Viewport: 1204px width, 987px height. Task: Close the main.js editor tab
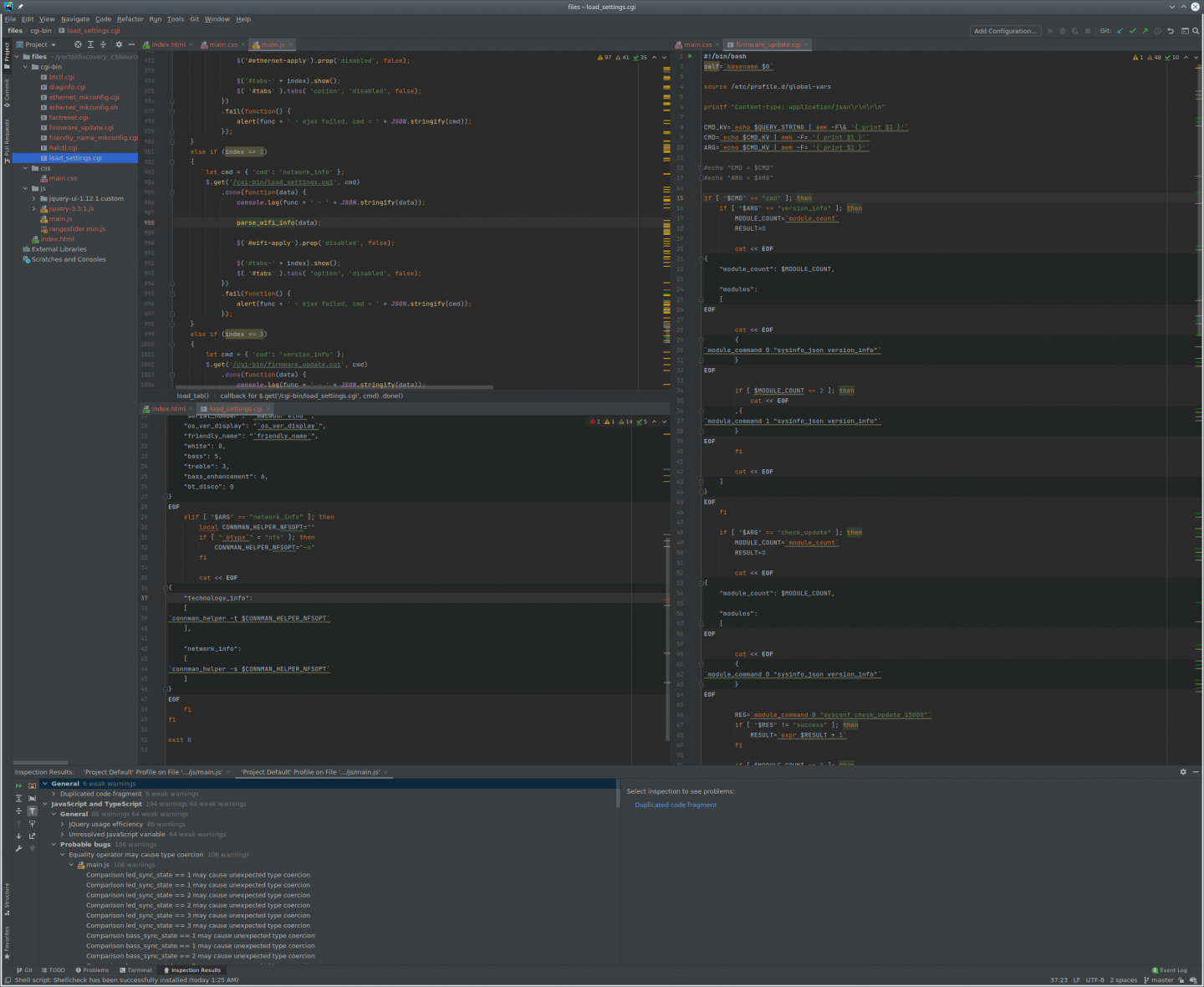click(291, 44)
